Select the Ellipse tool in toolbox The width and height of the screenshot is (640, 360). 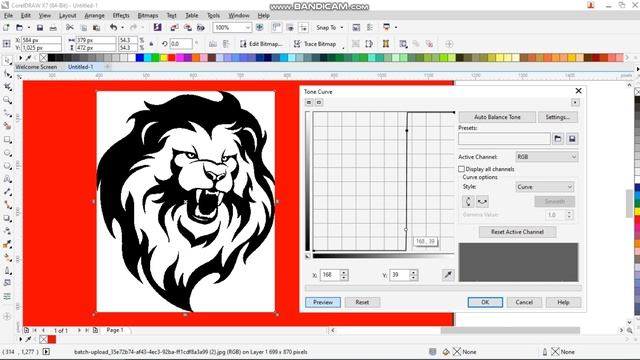(x=7, y=153)
